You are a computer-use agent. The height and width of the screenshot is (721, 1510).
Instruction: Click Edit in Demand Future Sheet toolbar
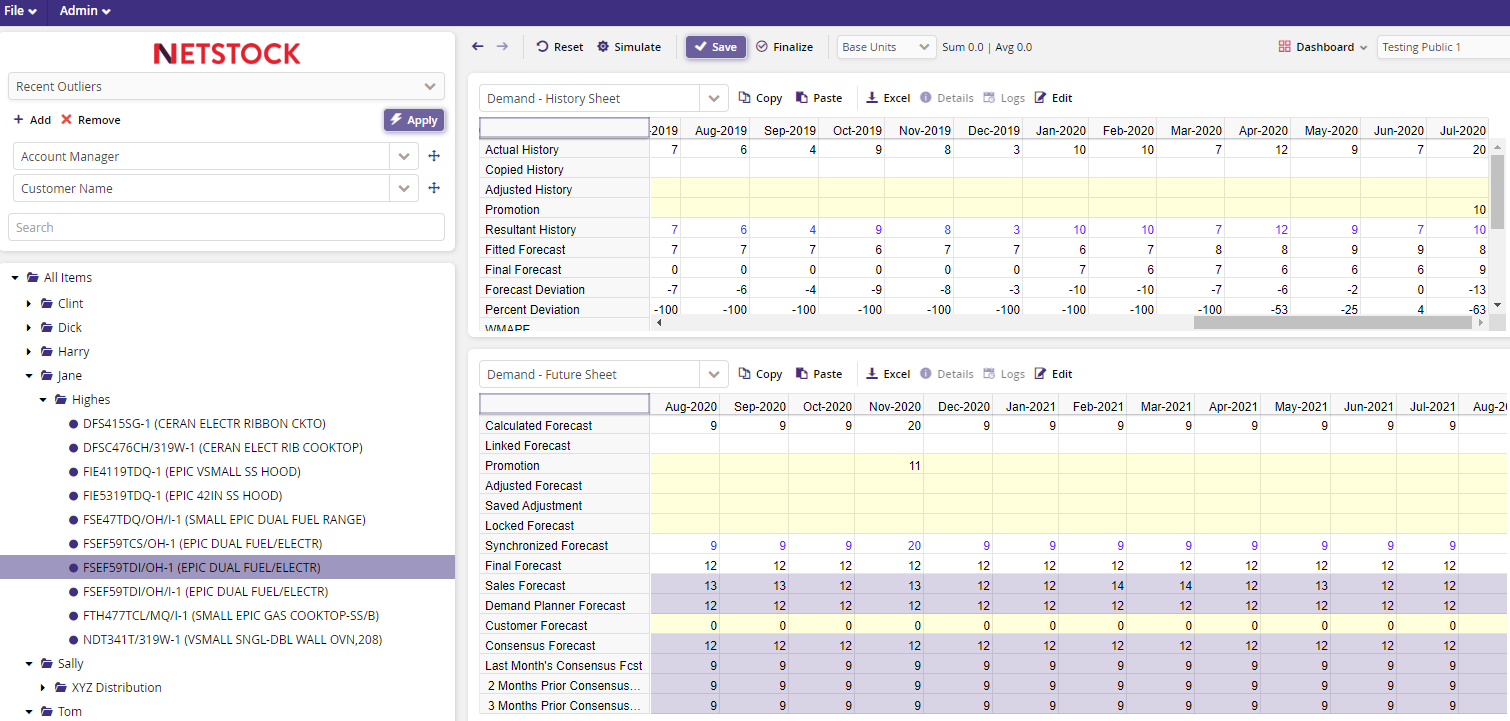tap(1053, 374)
